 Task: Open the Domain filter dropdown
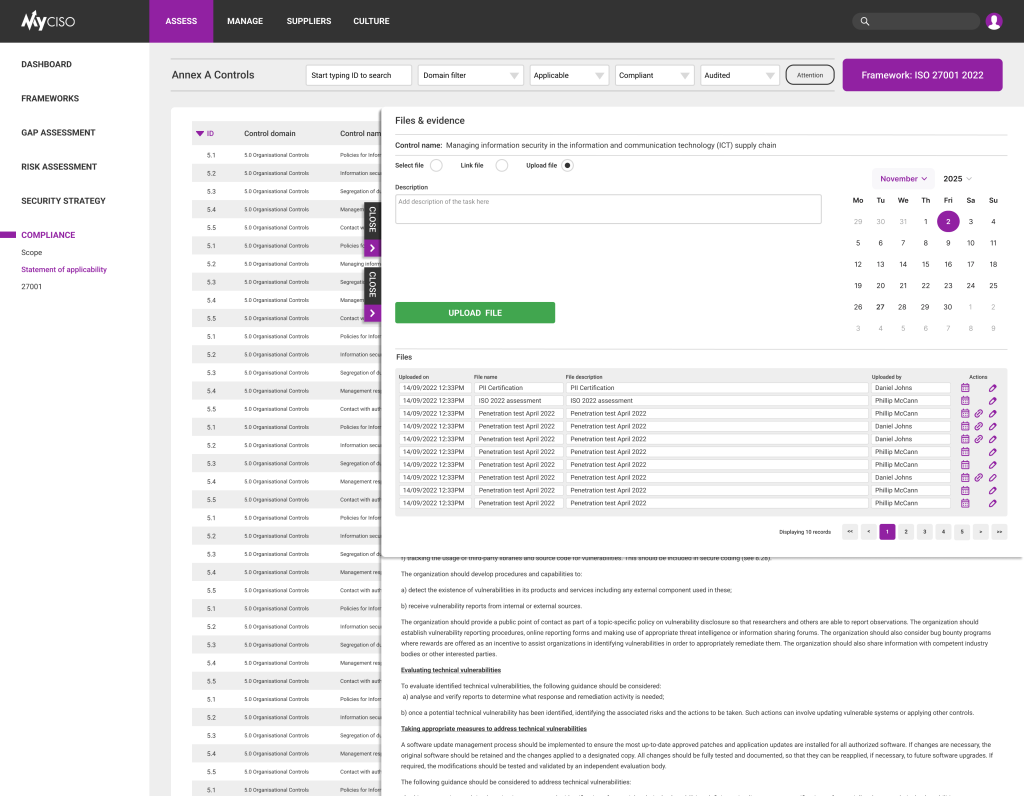pyautogui.click(x=470, y=74)
